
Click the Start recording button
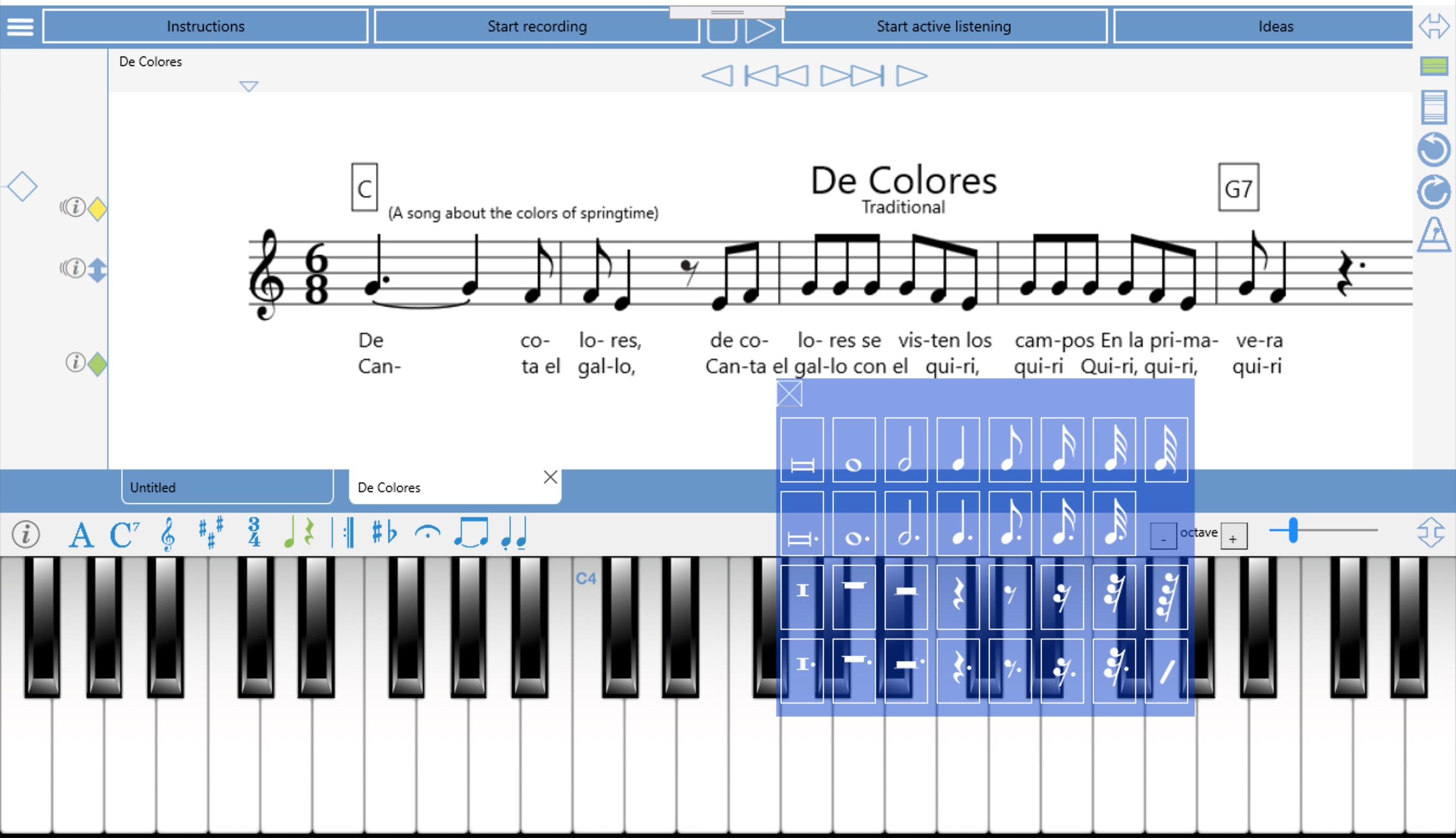coord(536,27)
